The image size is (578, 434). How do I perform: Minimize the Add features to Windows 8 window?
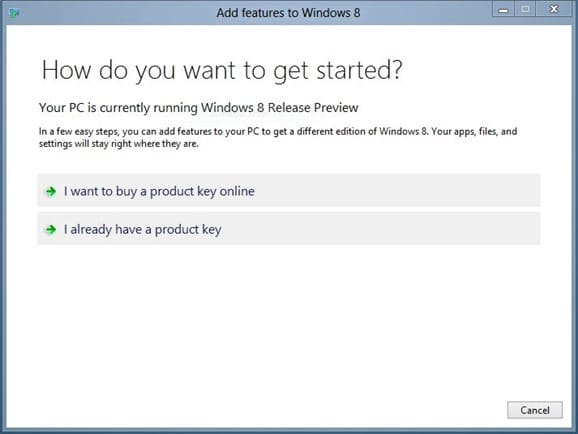point(503,9)
